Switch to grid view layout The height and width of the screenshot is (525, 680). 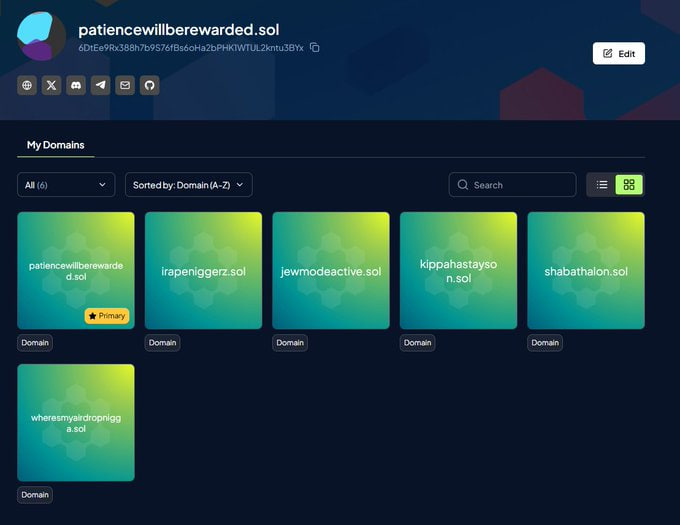click(629, 185)
